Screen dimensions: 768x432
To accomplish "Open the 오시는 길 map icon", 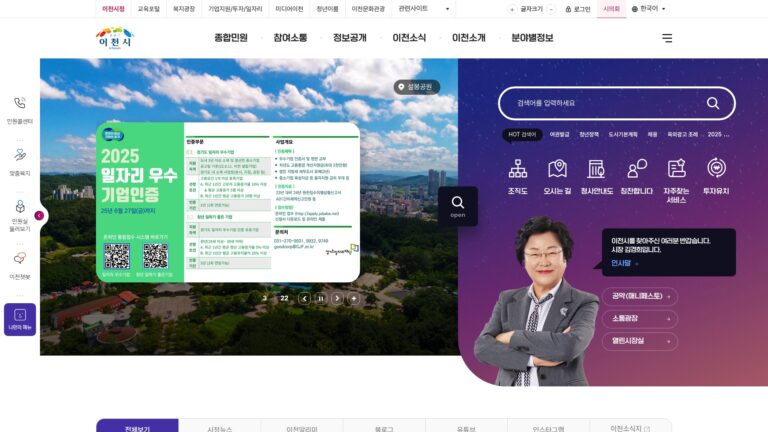I will pyautogui.click(x=557, y=169).
